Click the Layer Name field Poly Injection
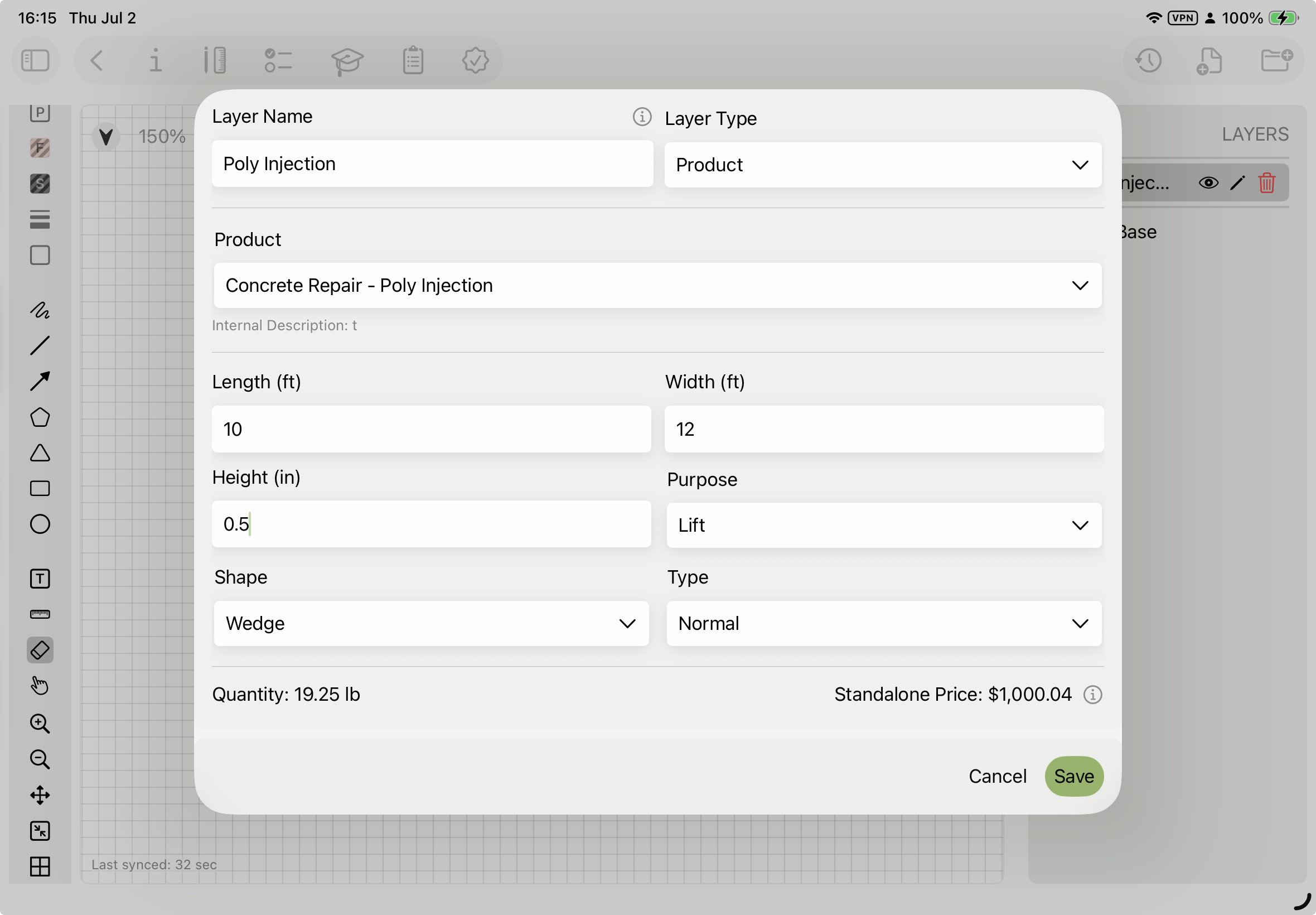1316x915 pixels. tap(432, 164)
